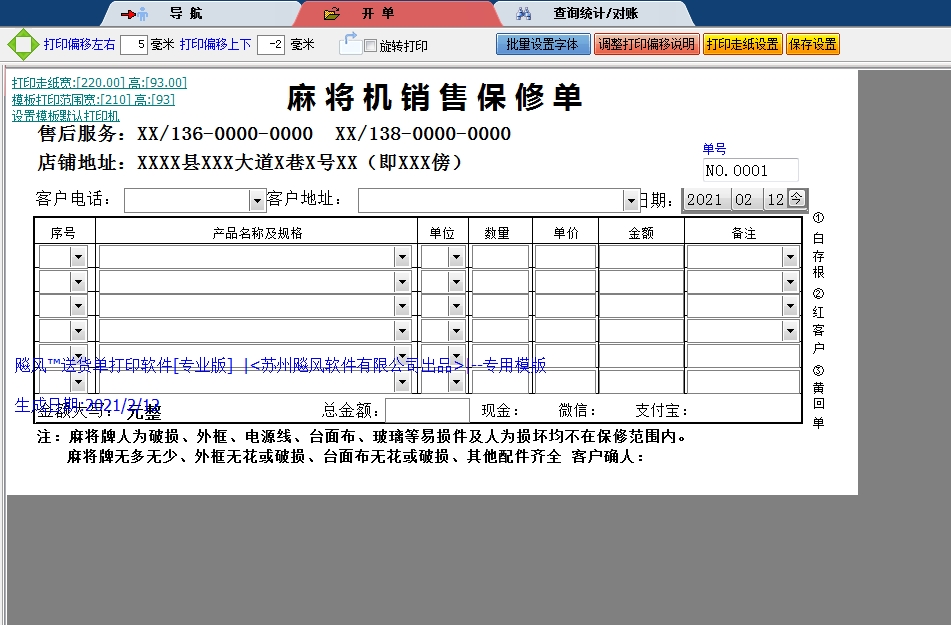Click the 批量设置字体 button
The height and width of the screenshot is (625, 951).
542,43
